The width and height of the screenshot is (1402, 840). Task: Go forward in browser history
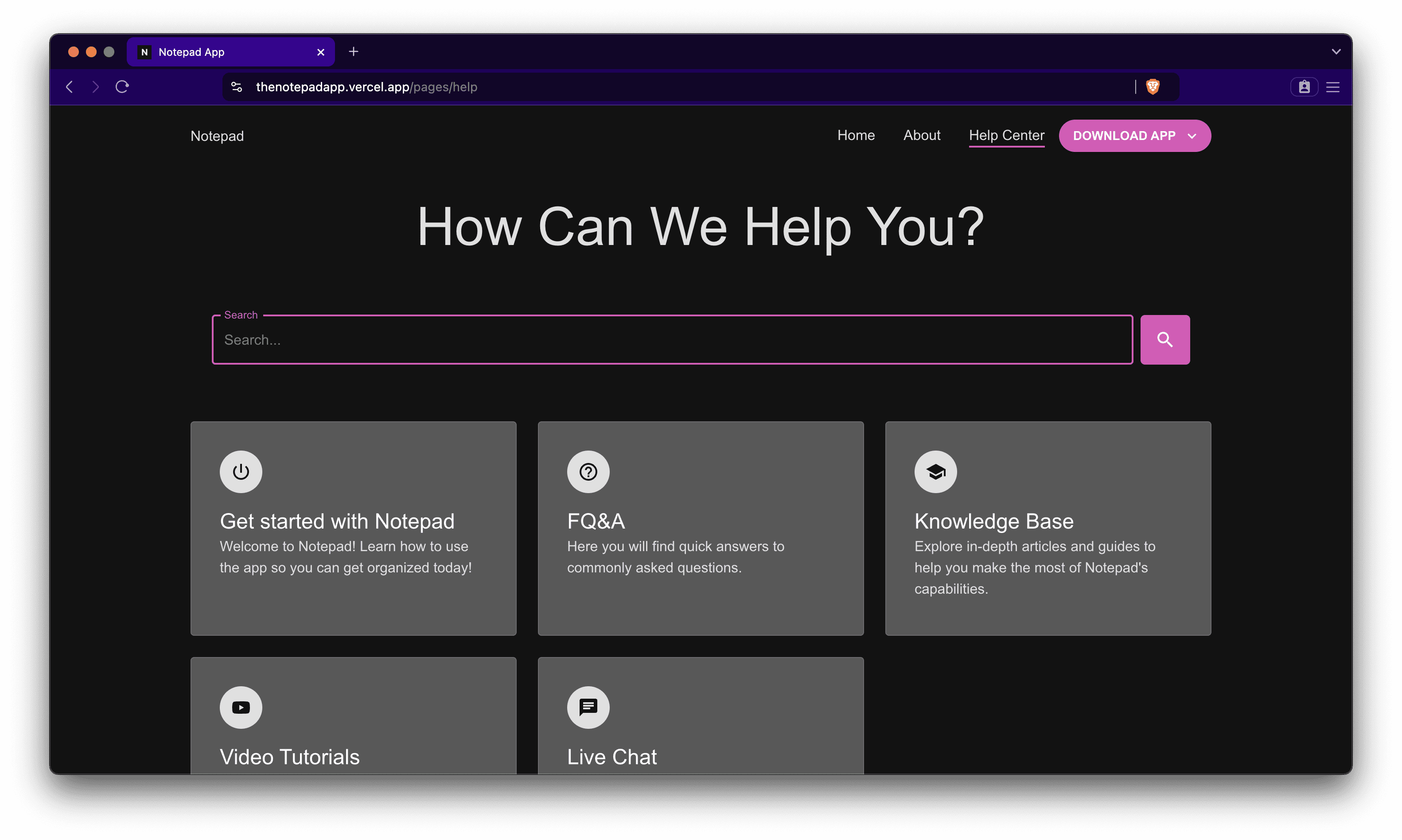point(96,86)
